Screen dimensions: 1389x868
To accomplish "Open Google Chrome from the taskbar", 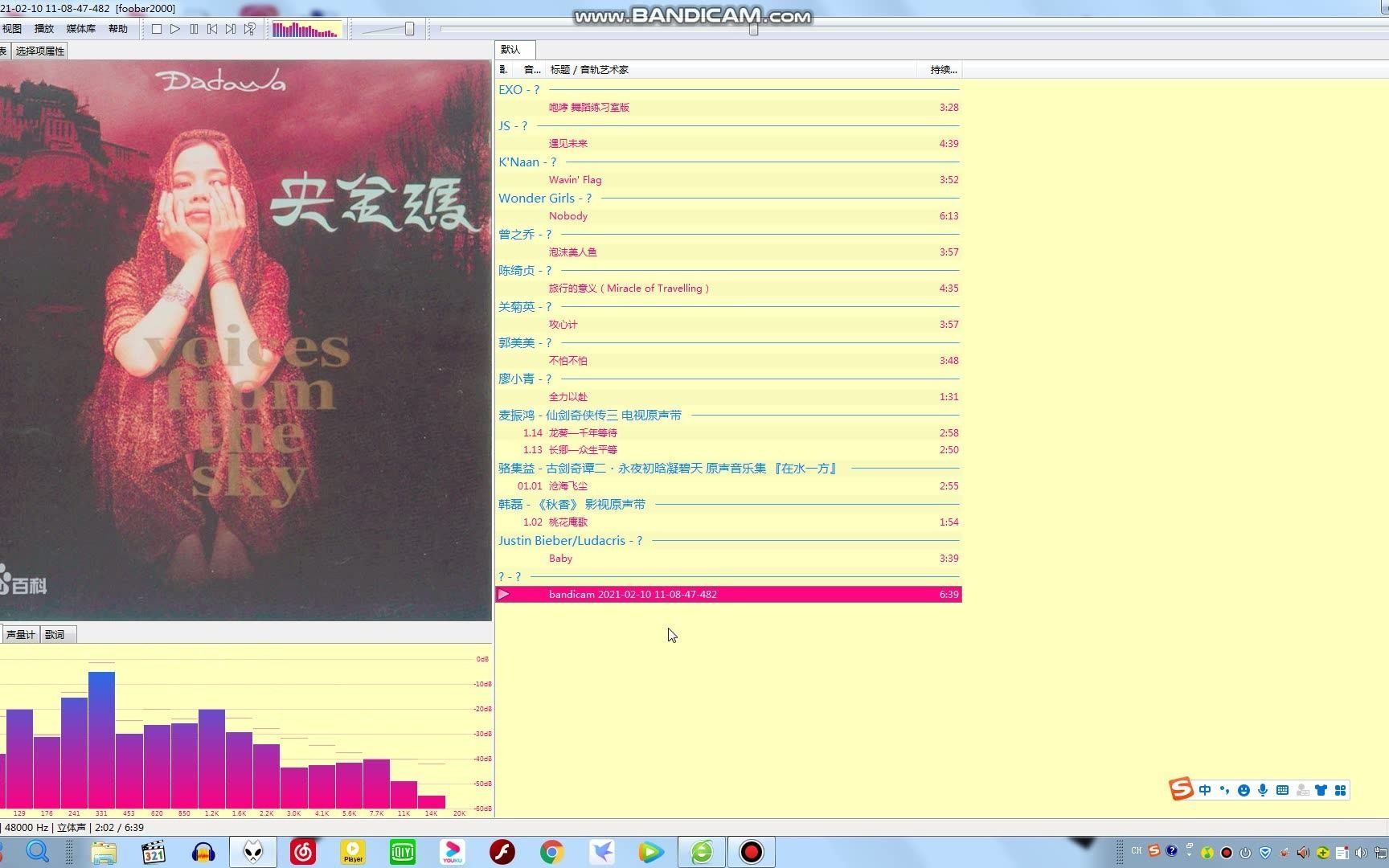I will (552, 852).
